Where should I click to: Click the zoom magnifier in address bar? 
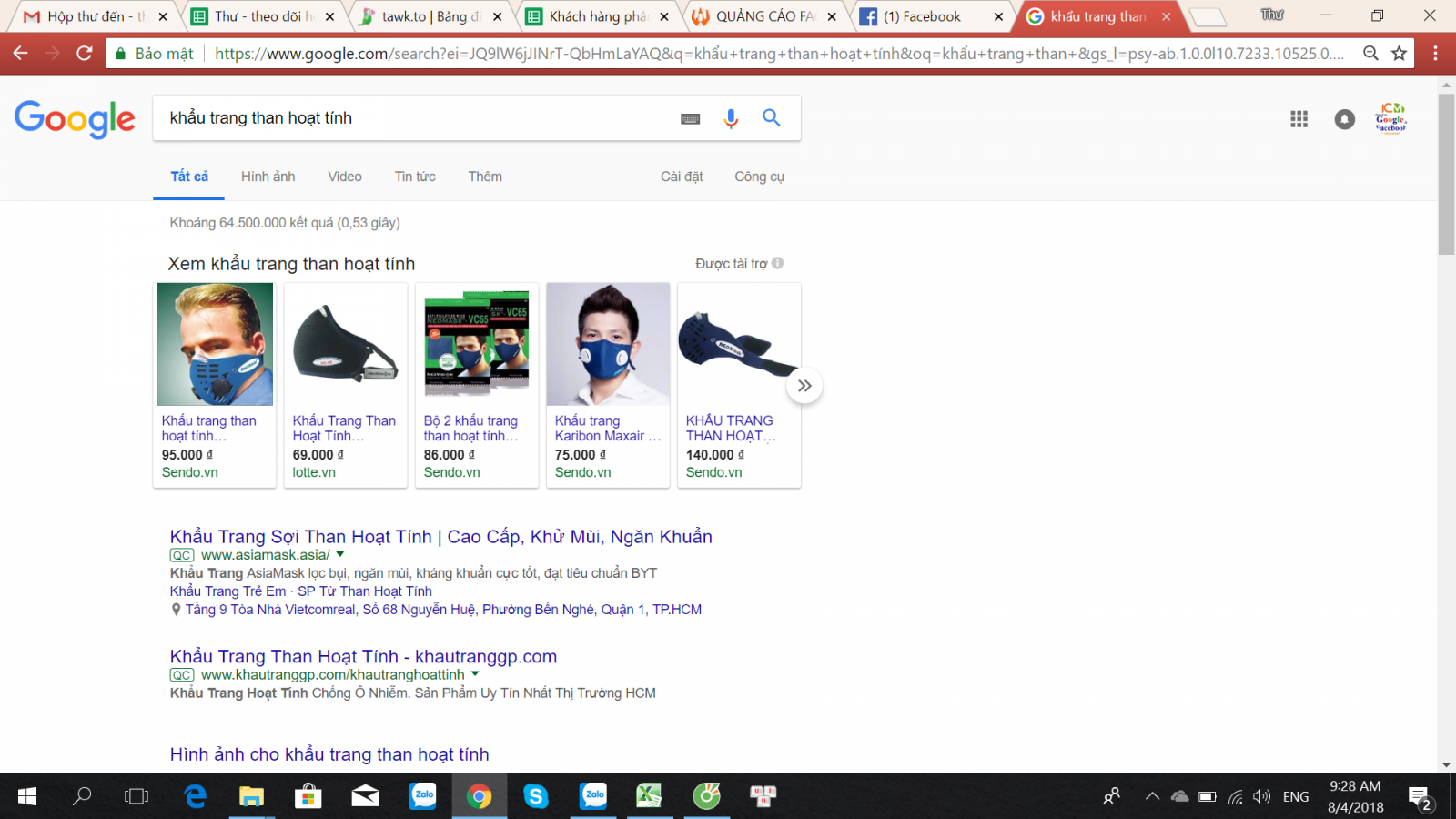tap(1370, 54)
